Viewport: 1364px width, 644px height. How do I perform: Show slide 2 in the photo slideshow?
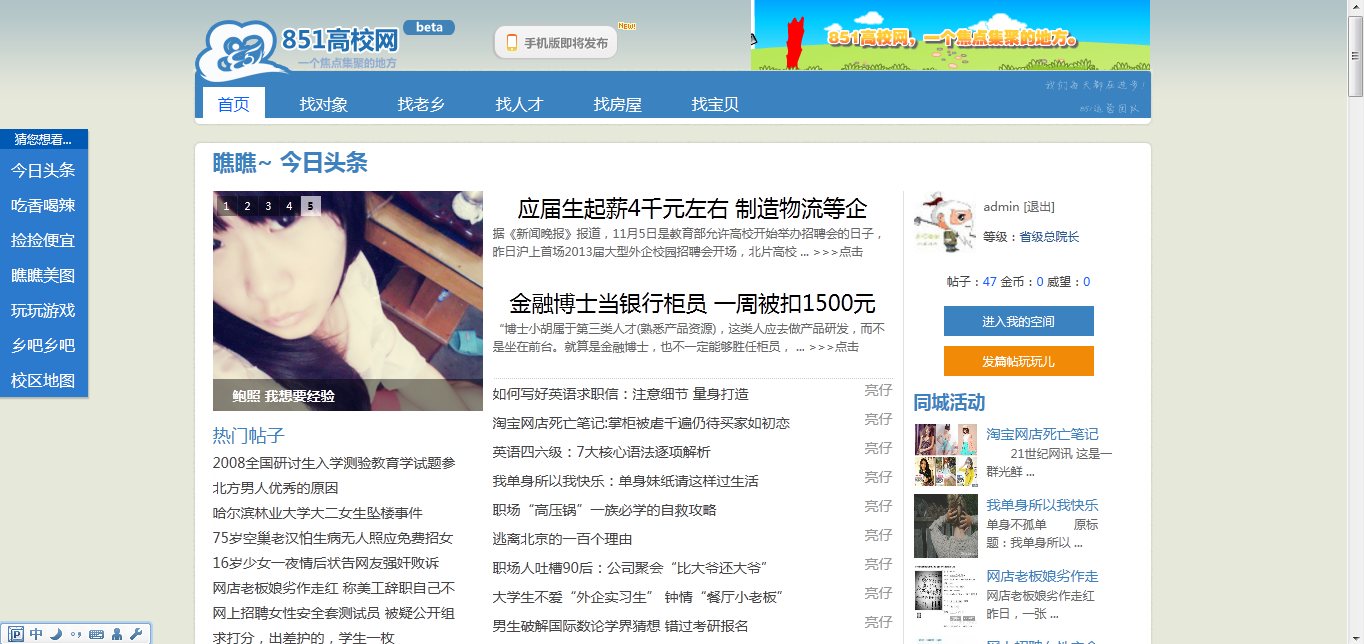click(x=247, y=206)
